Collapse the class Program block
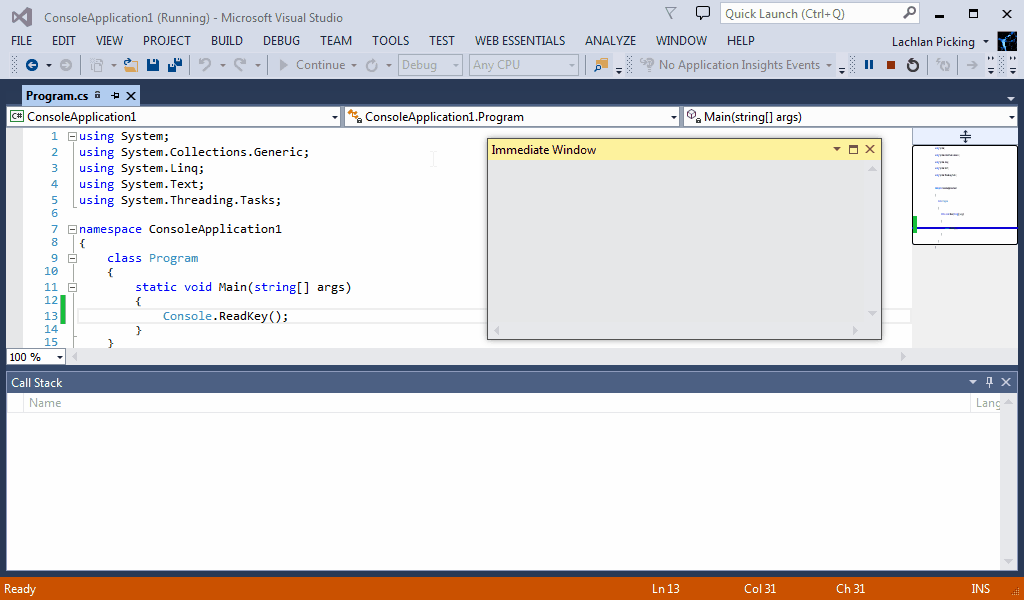 72,259
